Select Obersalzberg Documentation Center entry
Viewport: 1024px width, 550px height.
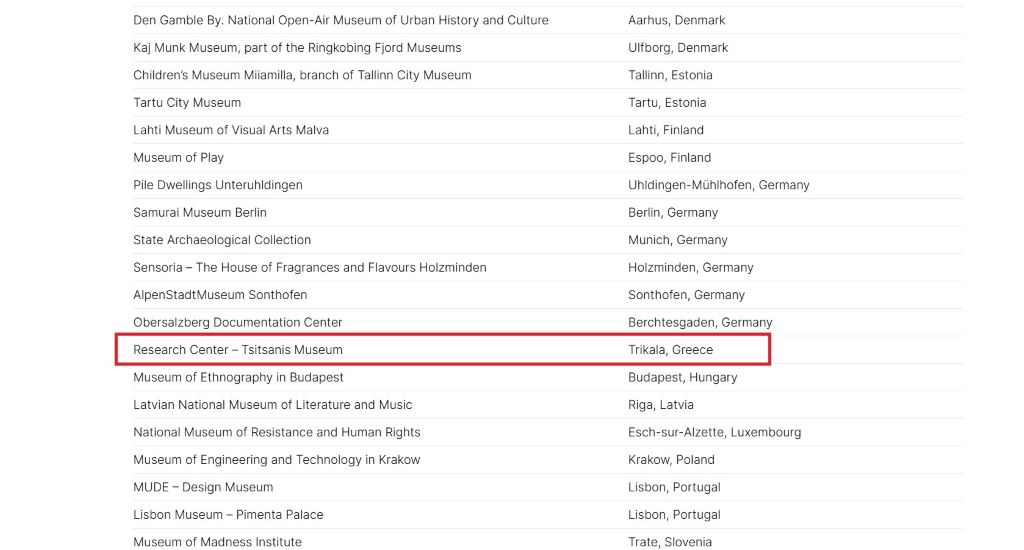point(238,323)
